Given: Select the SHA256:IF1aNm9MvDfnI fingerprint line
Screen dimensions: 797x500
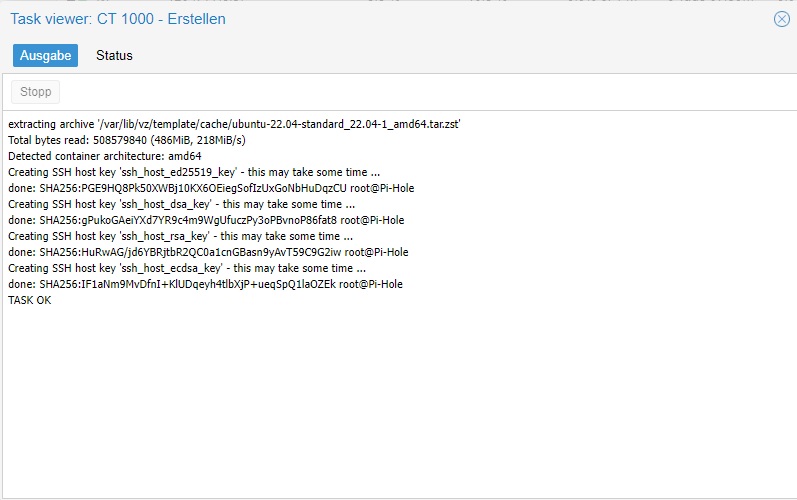Looking at the screenshot, I should (x=205, y=284).
